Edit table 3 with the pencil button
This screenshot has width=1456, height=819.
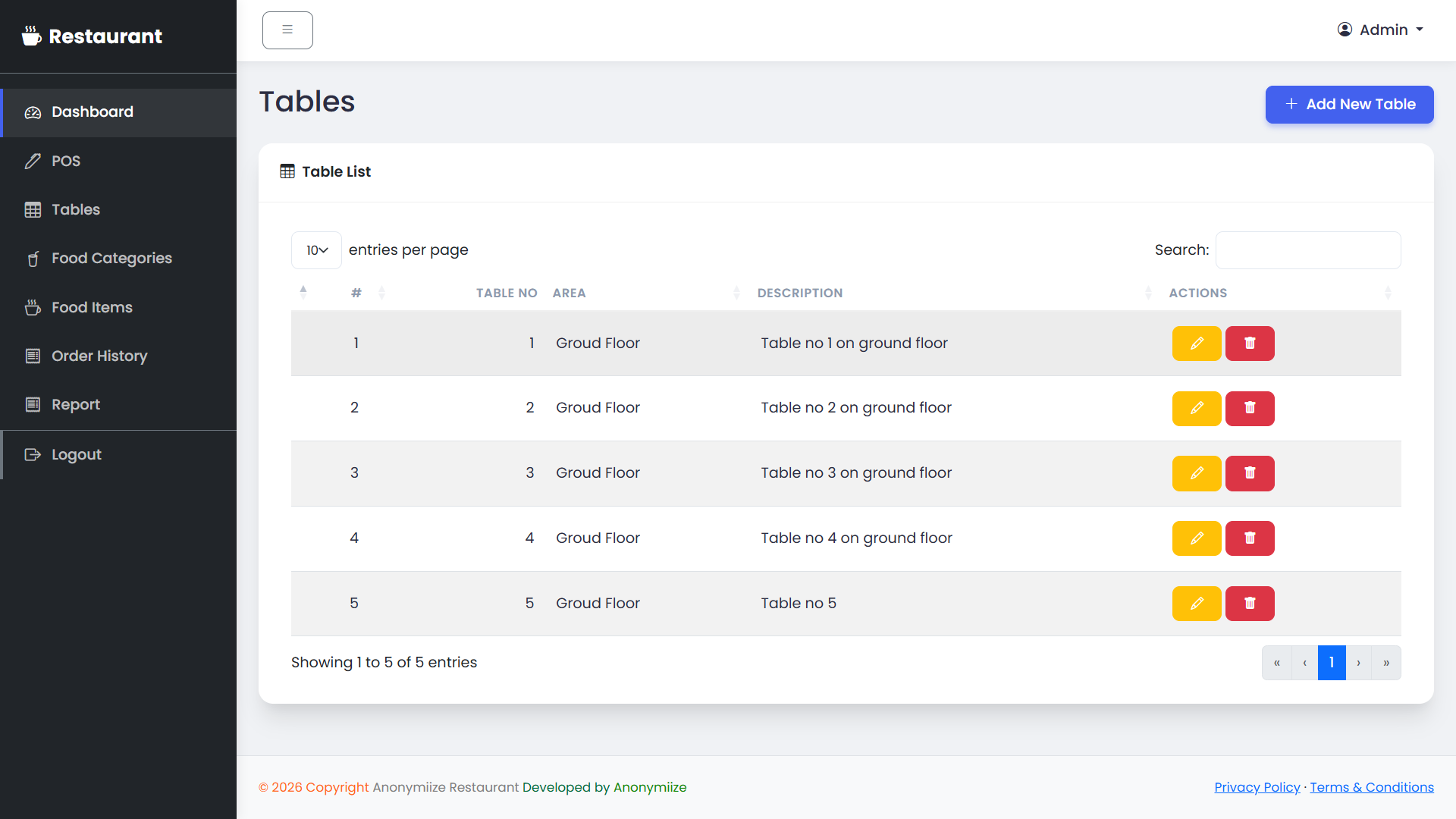(1197, 473)
